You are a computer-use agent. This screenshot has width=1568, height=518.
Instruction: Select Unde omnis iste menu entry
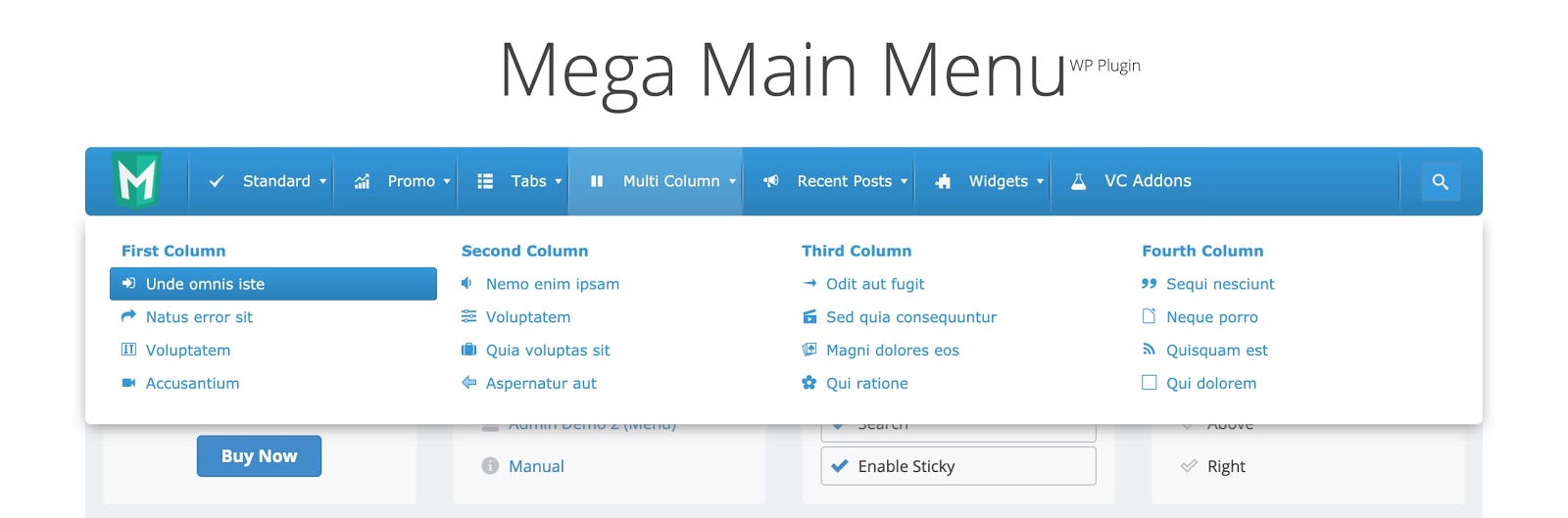205,284
